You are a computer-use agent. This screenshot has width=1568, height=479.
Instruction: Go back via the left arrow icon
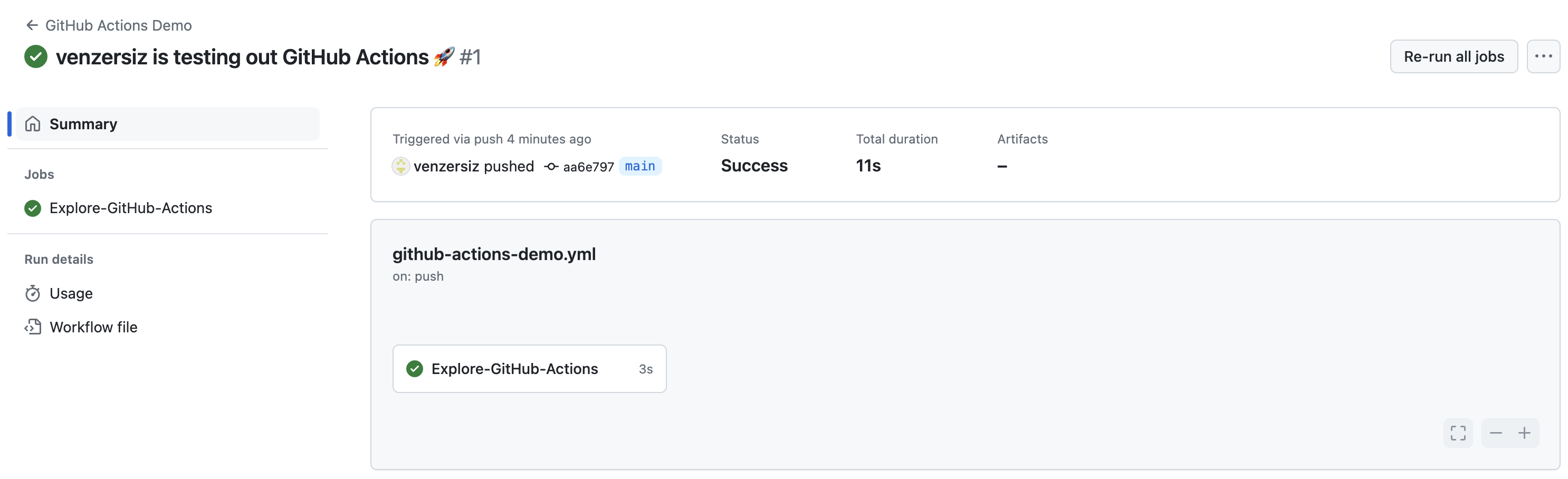[32, 25]
